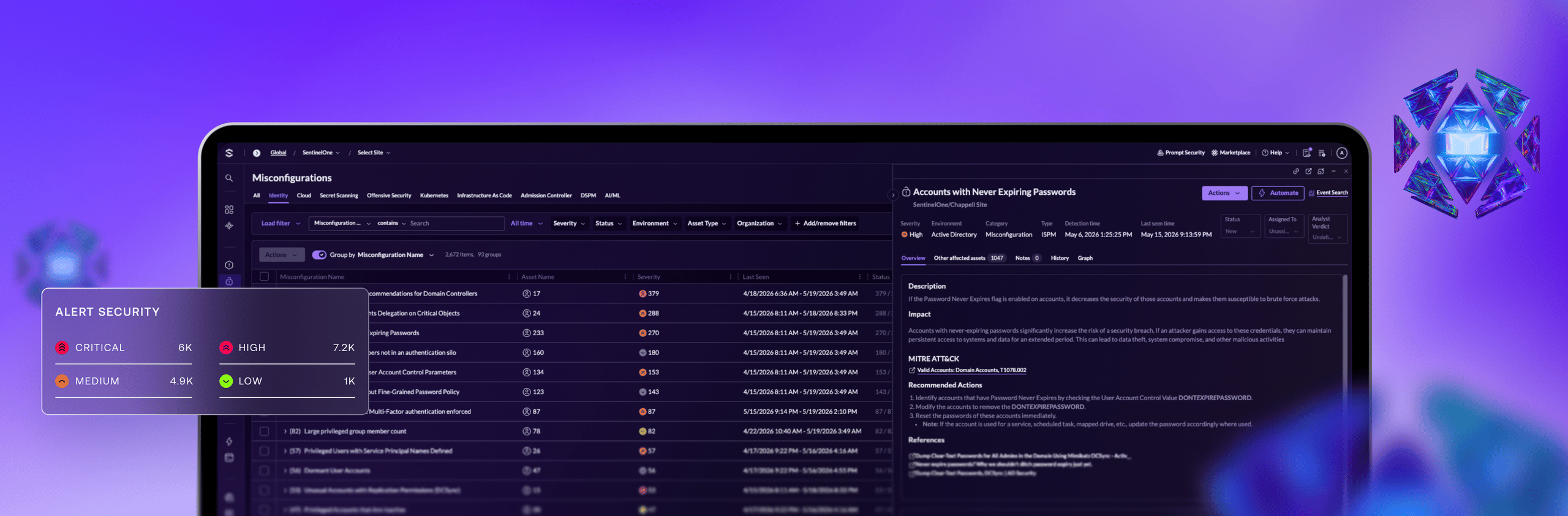The width and height of the screenshot is (1568, 516).
Task: Click the lightning bolt icon on Automate
Action: pos(1262,193)
